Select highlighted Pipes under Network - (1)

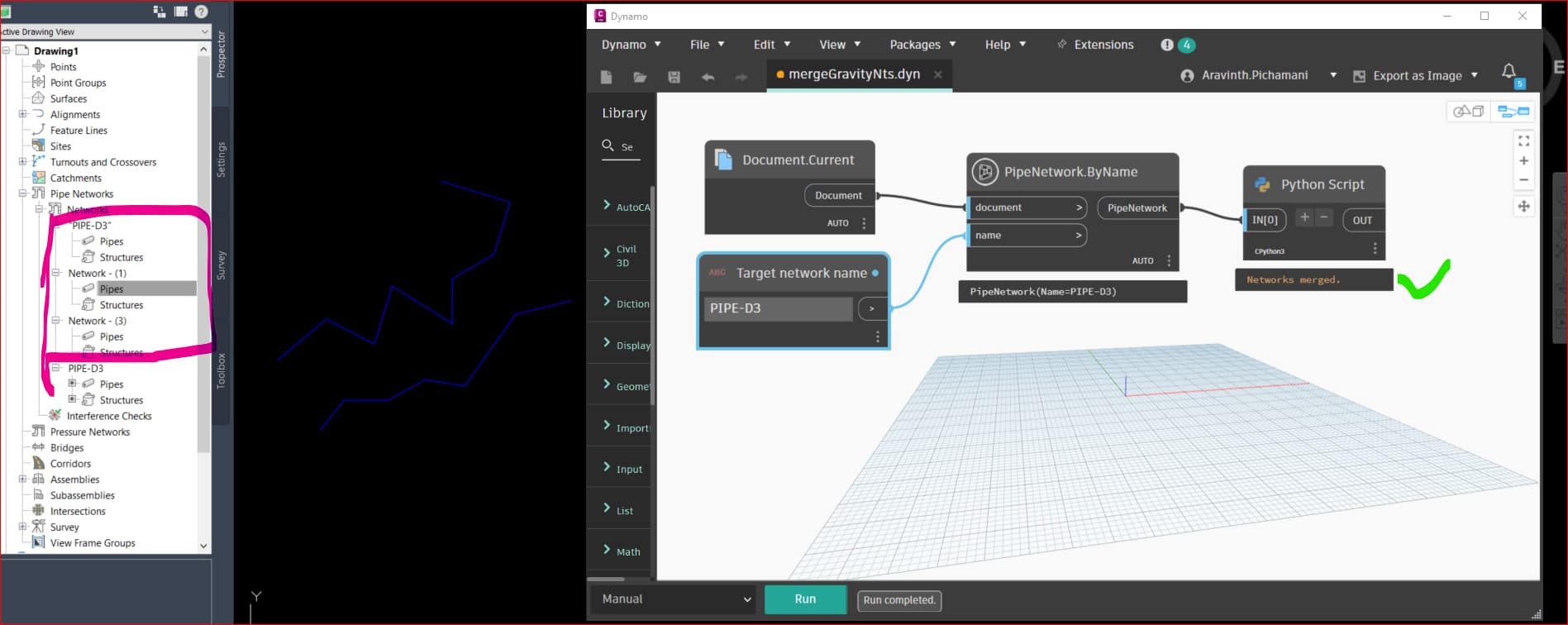click(x=112, y=289)
